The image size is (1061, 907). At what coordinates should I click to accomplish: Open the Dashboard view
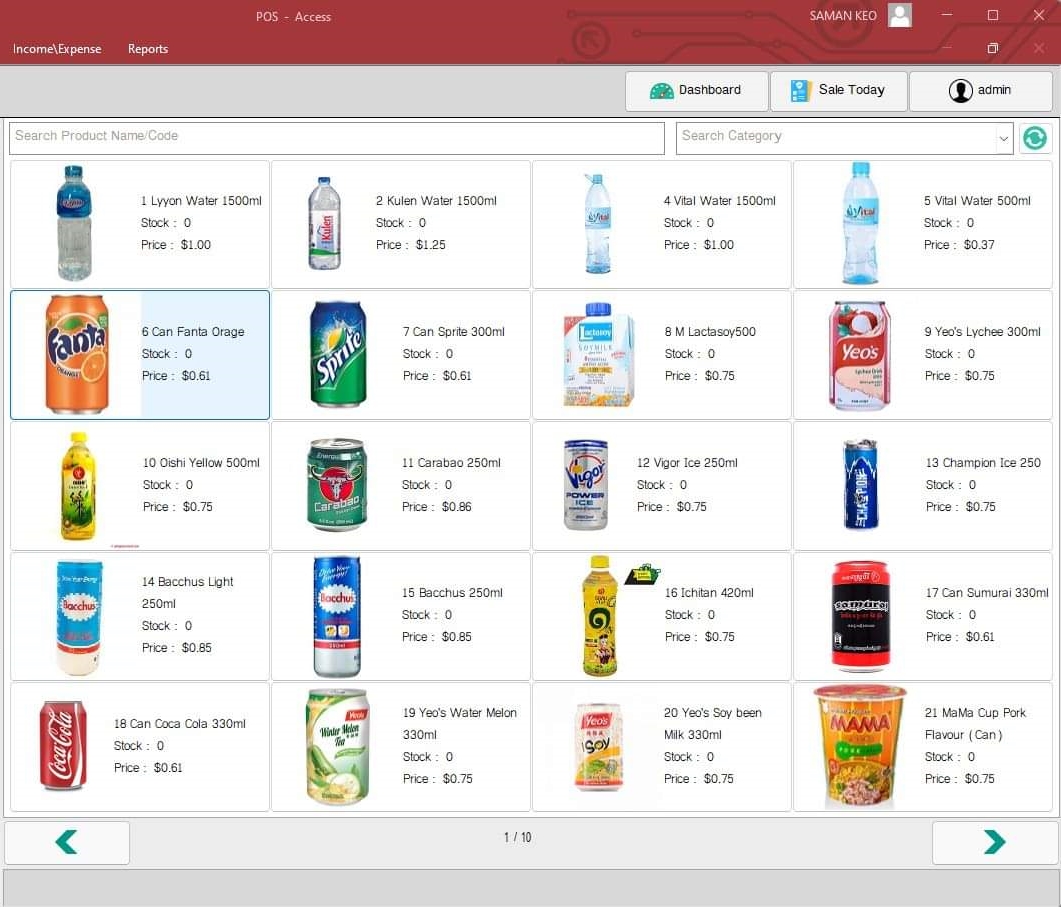(x=696, y=91)
